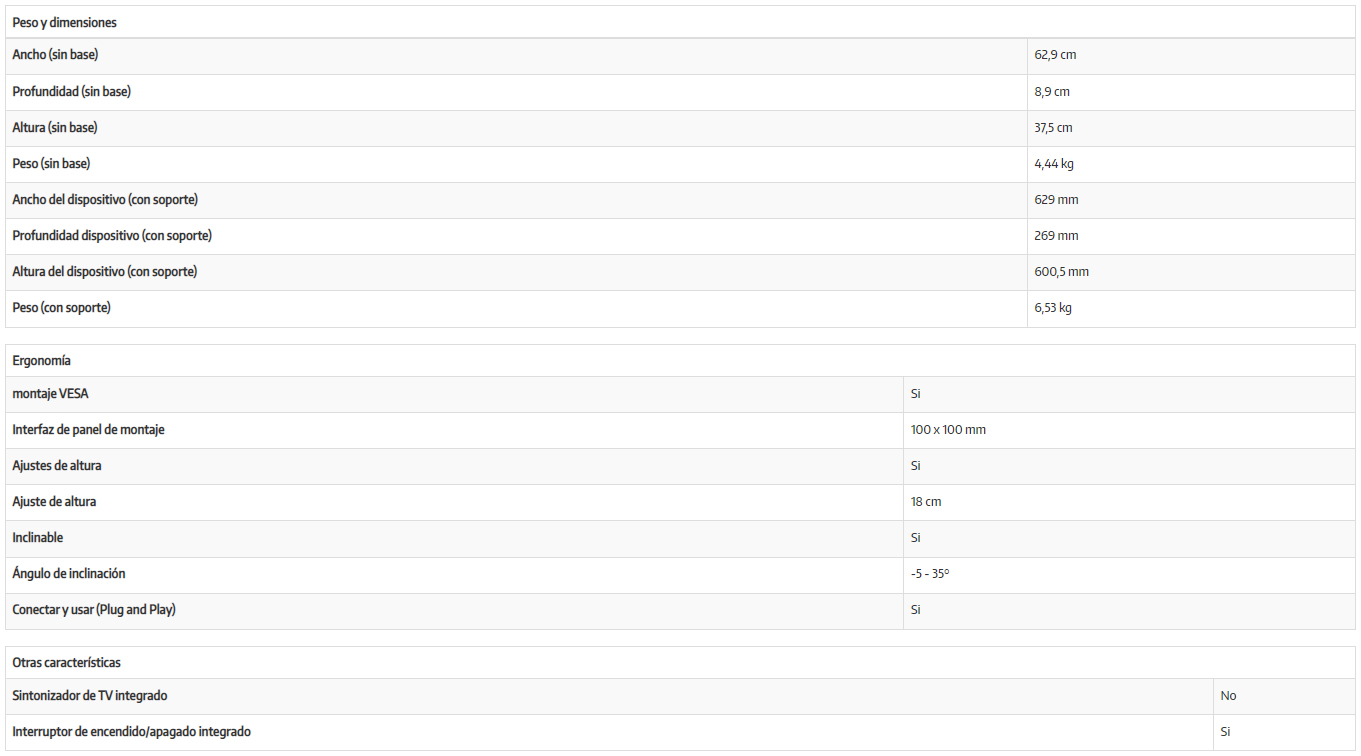Select the Ajuste de altura 18 cm value
Viewport: 1361px width, 756px height.
[926, 501]
